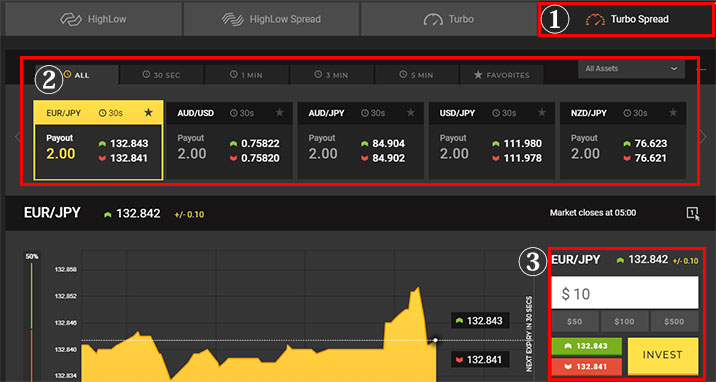The width and height of the screenshot is (716, 382).
Task: Open the FAVORITES filter tab
Action: click(x=501, y=75)
